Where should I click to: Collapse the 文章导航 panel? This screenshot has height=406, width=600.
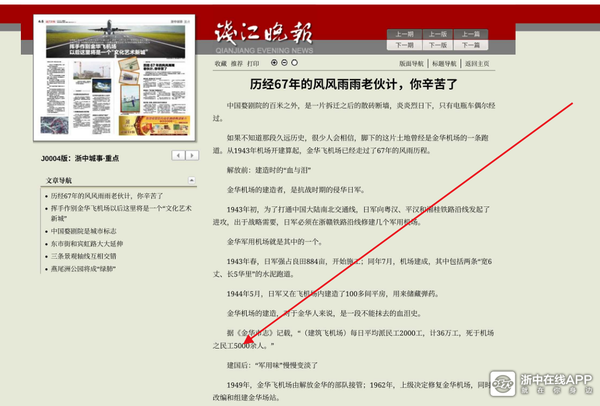point(192,180)
